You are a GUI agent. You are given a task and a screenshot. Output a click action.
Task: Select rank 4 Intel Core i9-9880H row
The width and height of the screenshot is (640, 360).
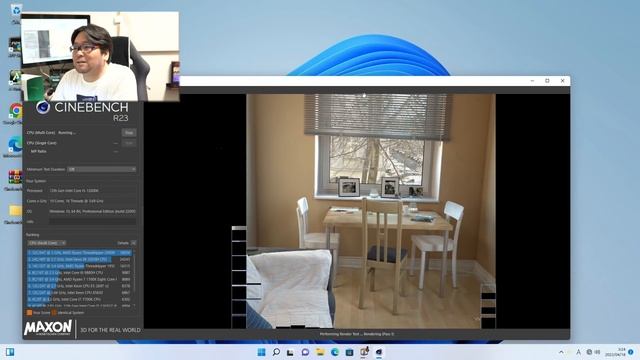(79, 273)
